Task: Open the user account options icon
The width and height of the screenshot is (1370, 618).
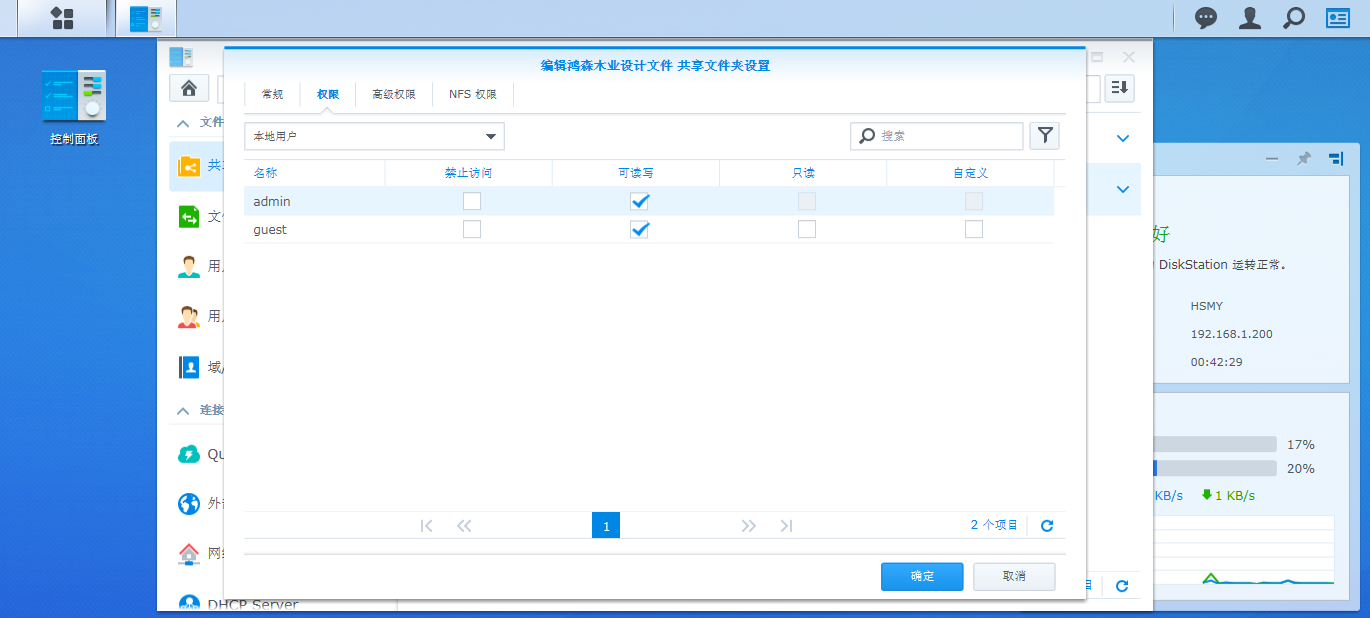Action: [1250, 18]
